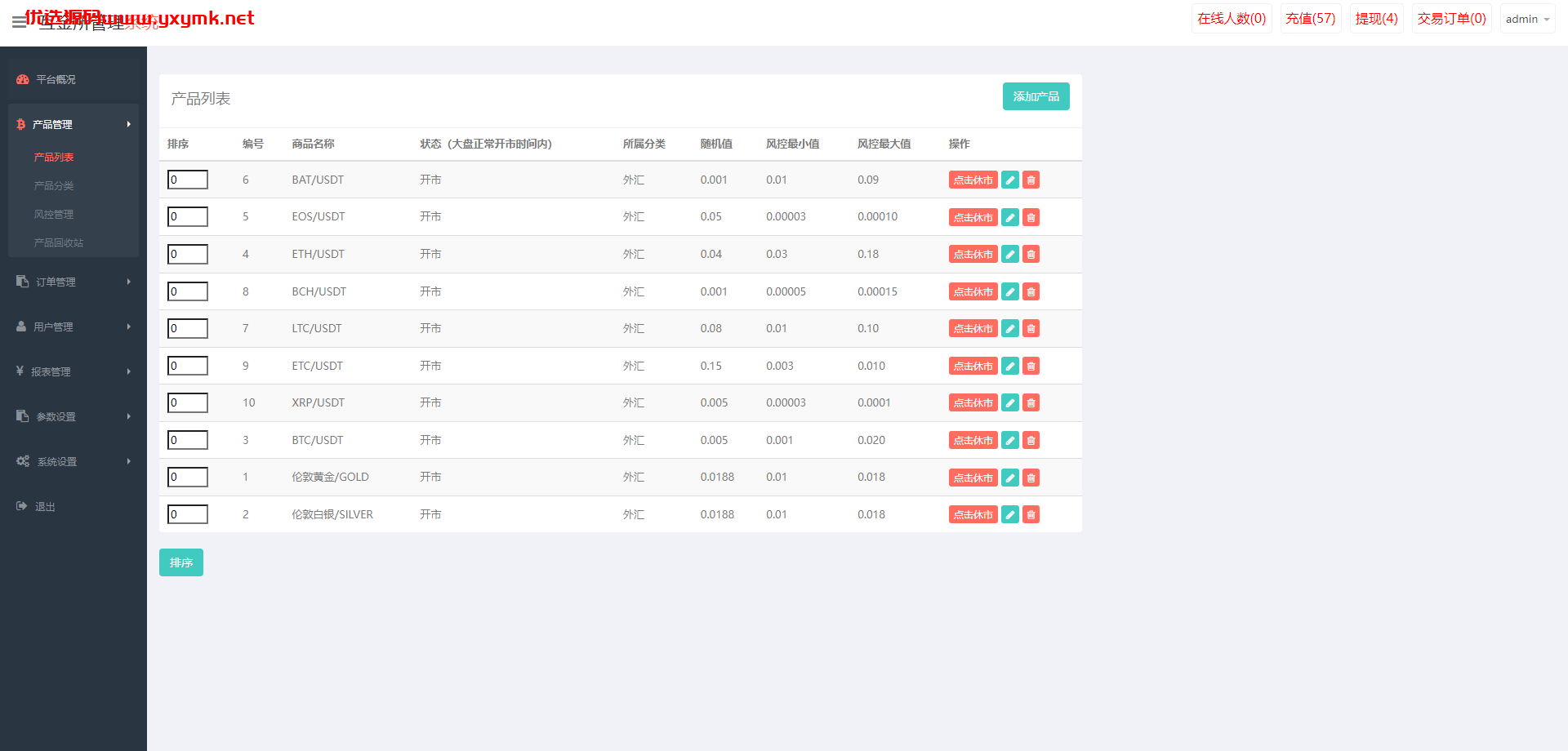The height and width of the screenshot is (751, 1568).
Task: Click the 开市 status for XRP/USDT
Action: (x=430, y=402)
